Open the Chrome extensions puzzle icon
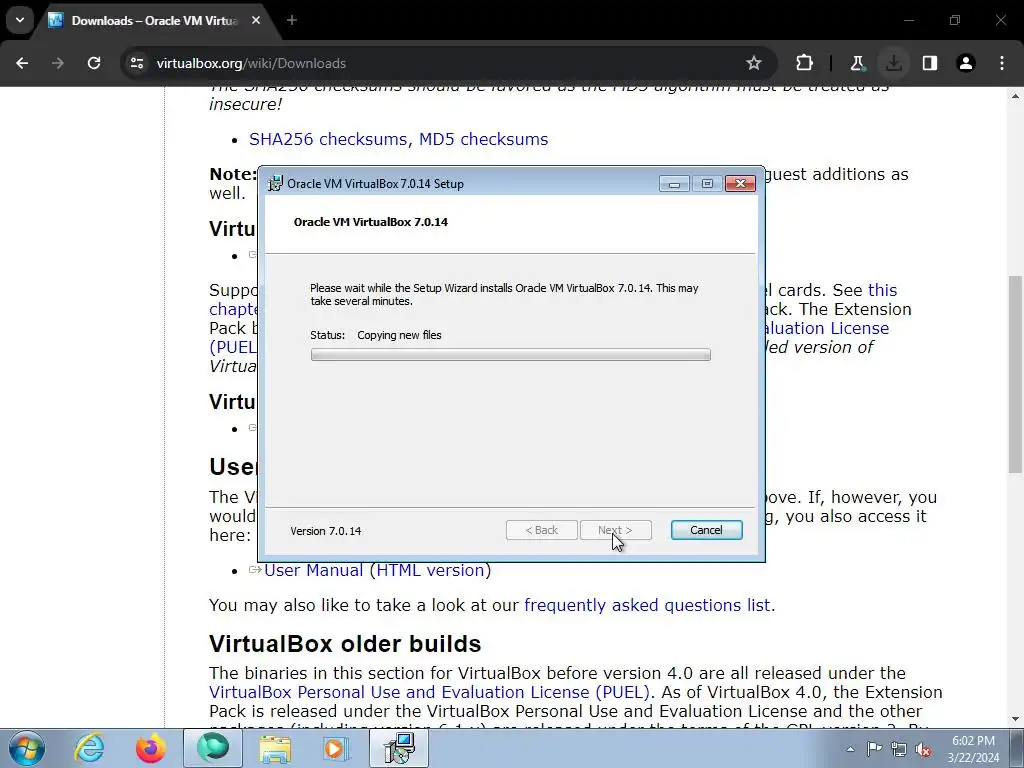 (805, 63)
